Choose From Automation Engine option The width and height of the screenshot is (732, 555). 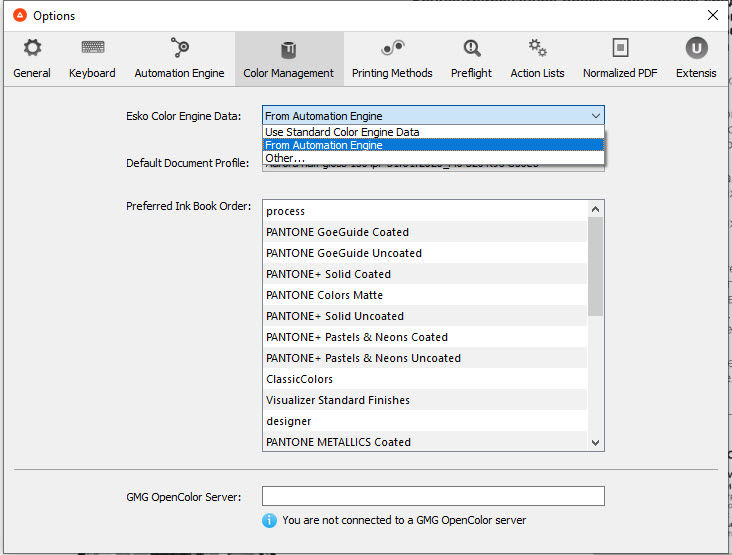433,145
